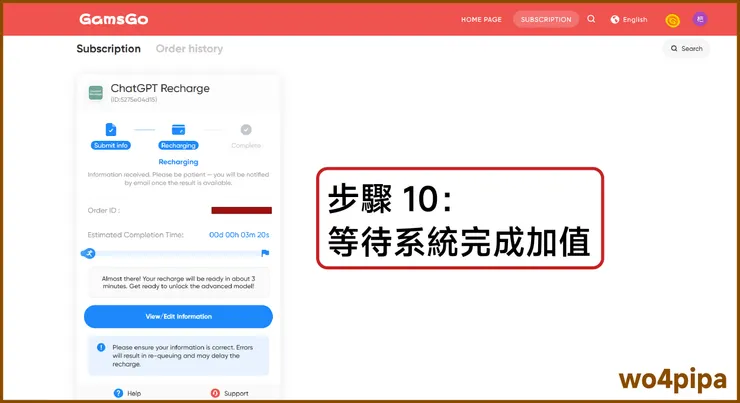The height and width of the screenshot is (403, 740).
Task: Switch to the Order history tab
Action: (189, 49)
